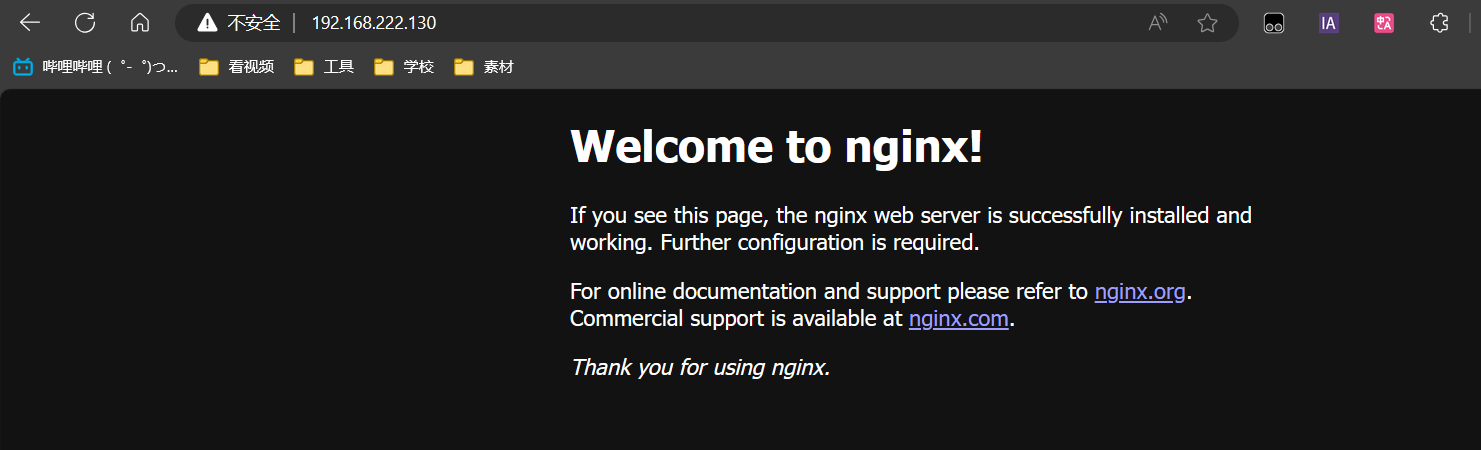Image resolution: width=1481 pixels, height=450 pixels.
Task: Follow the nginx.org link
Action: [x=1140, y=292]
